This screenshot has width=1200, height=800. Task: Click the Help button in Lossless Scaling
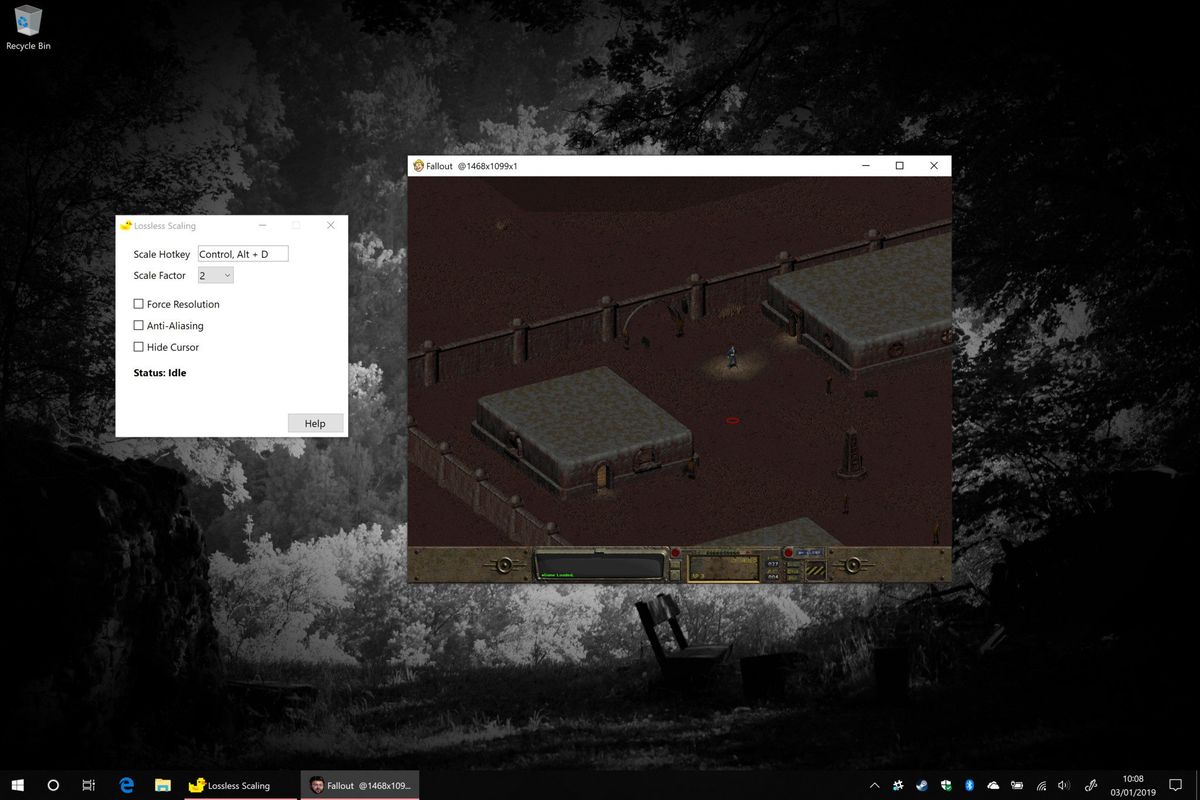point(315,423)
